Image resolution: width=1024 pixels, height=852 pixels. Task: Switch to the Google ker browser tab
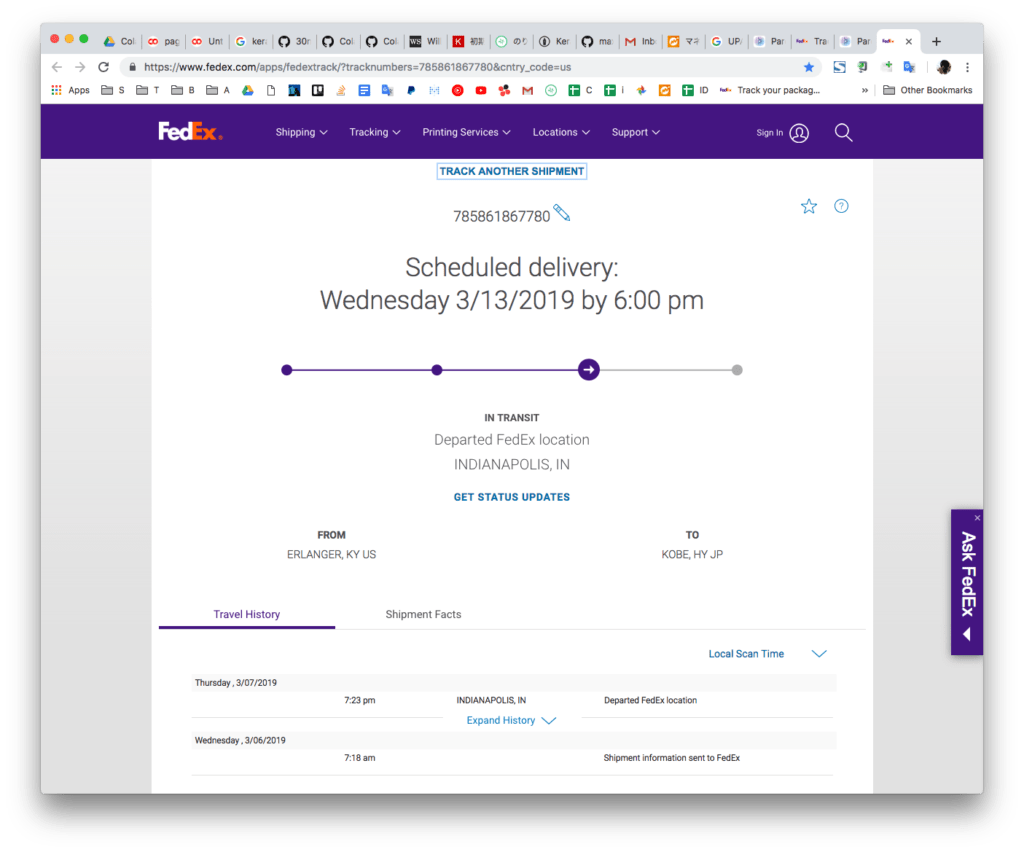click(251, 41)
